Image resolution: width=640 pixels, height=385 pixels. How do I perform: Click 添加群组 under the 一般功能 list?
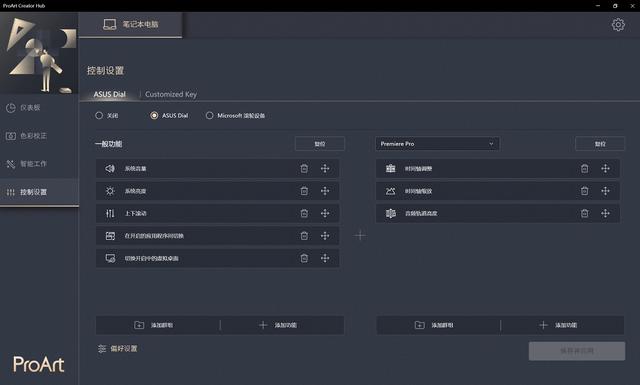[158, 325]
